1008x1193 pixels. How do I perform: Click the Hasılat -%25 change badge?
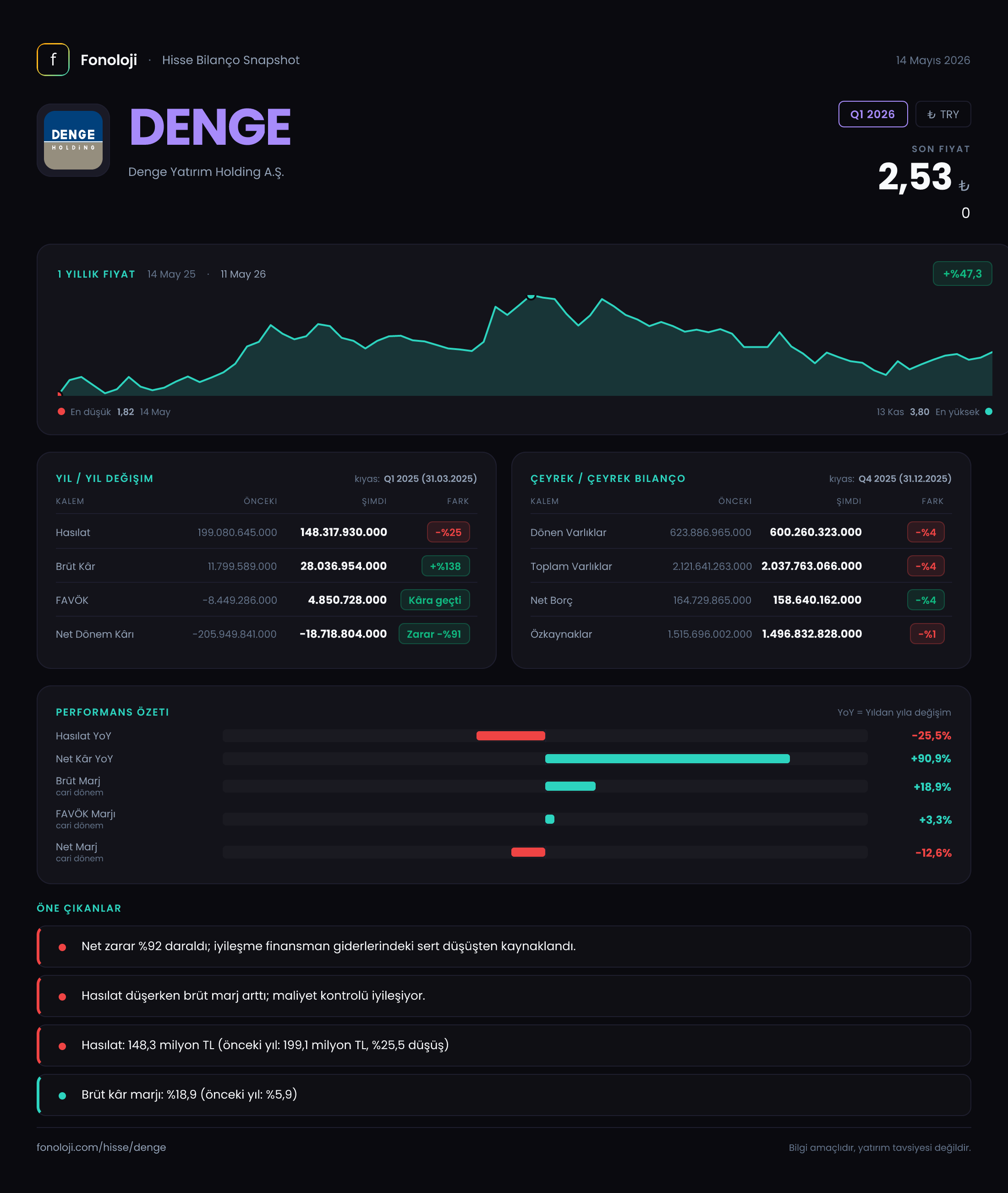(x=449, y=532)
